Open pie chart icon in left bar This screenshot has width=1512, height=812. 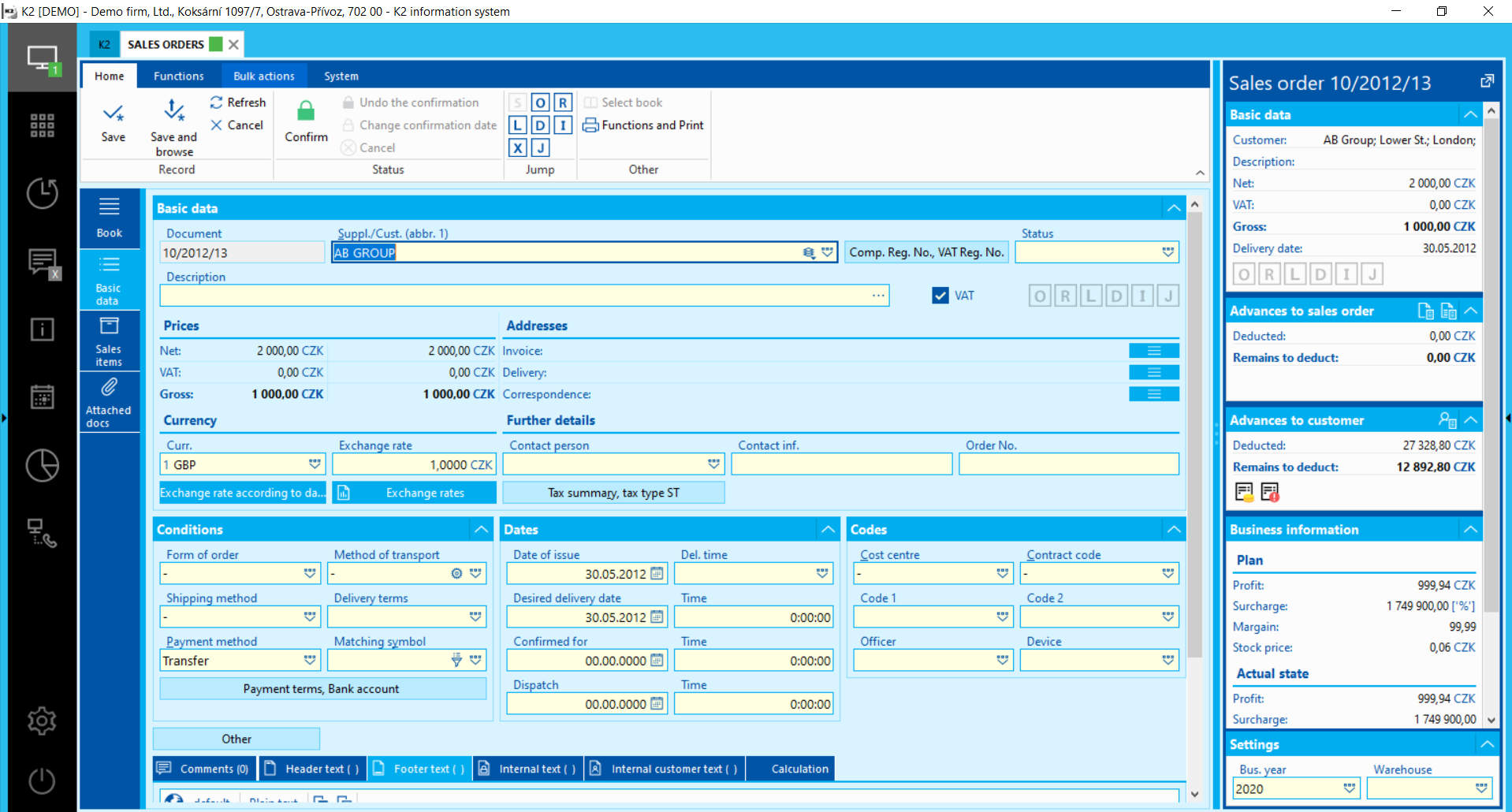point(42,465)
